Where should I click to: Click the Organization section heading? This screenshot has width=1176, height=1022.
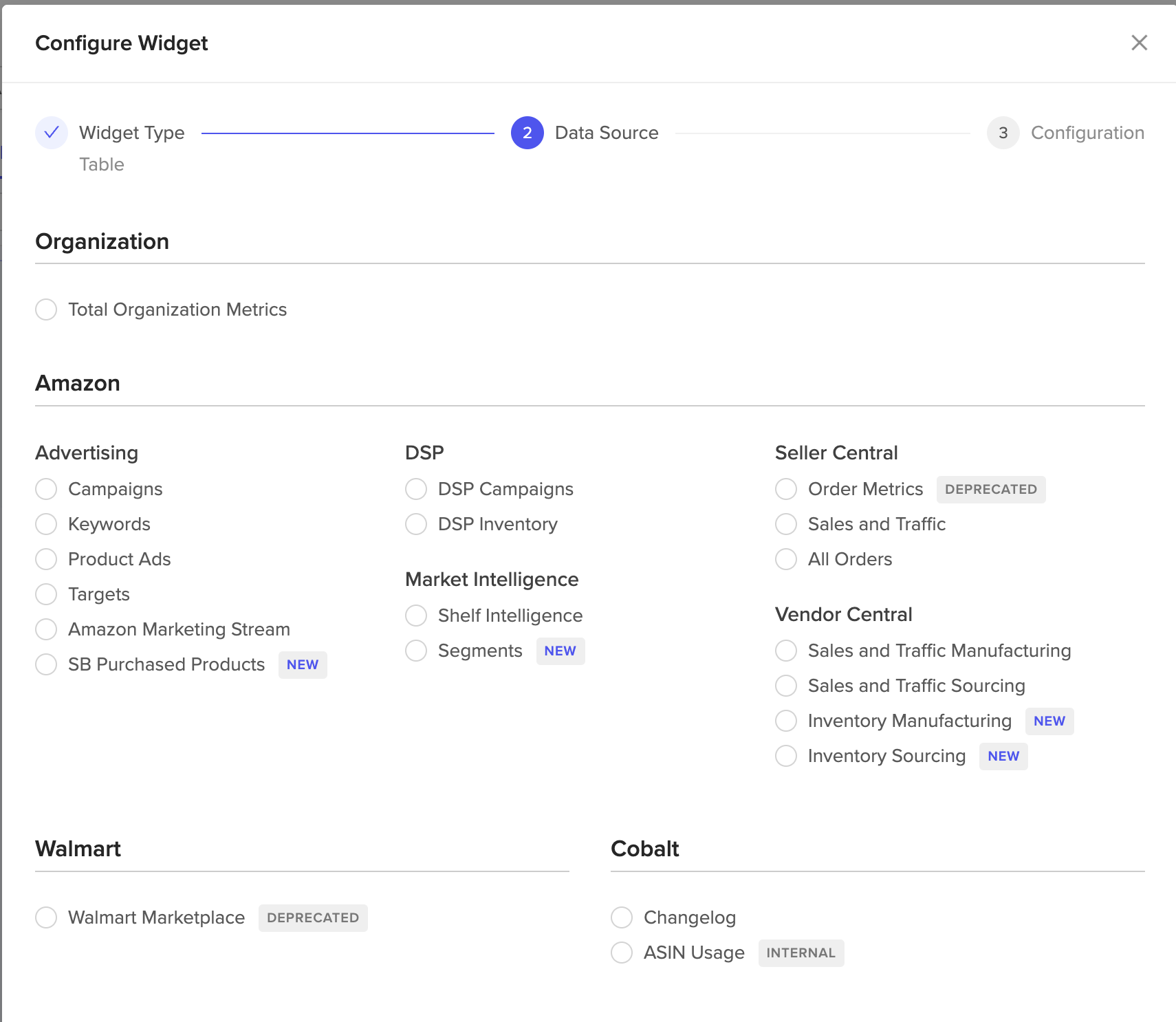click(102, 241)
